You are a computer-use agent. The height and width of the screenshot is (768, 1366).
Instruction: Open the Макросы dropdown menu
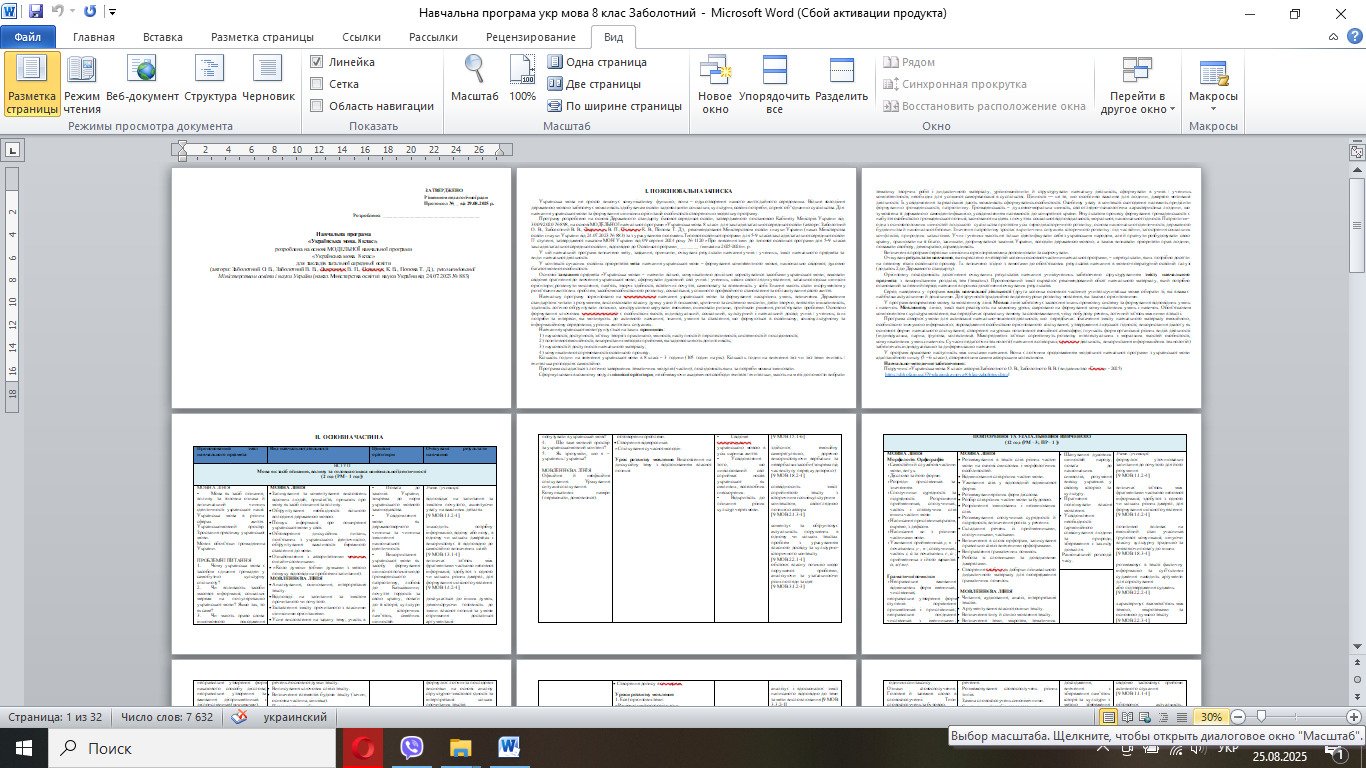click(x=1213, y=85)
